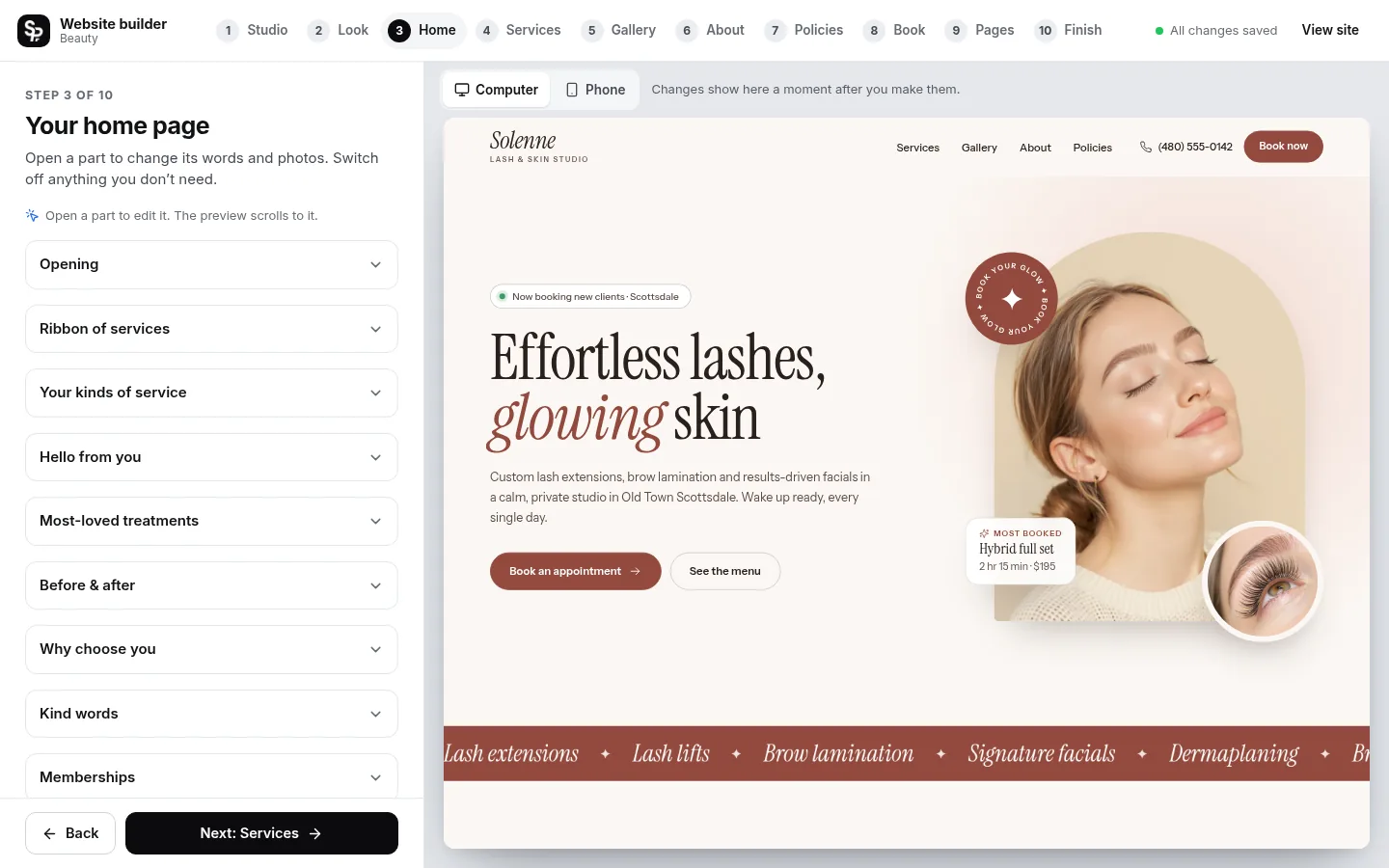Click Policies in the preview navigation
Viewport: 1389px width, 868px height.
1093,148
